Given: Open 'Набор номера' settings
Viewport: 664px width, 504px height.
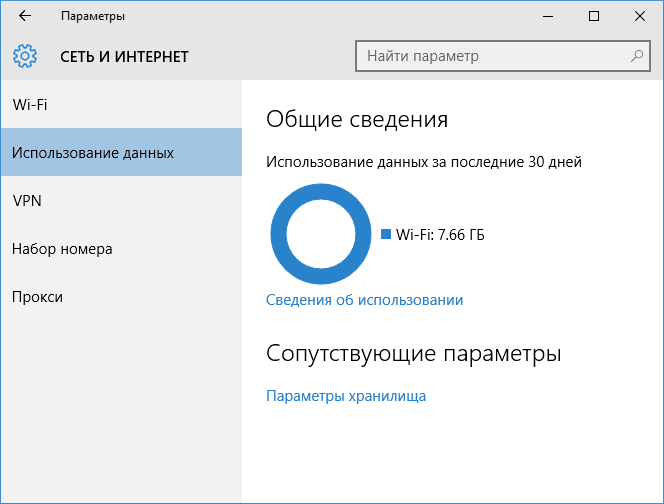Looking at the screenshot, I should 121,249.
